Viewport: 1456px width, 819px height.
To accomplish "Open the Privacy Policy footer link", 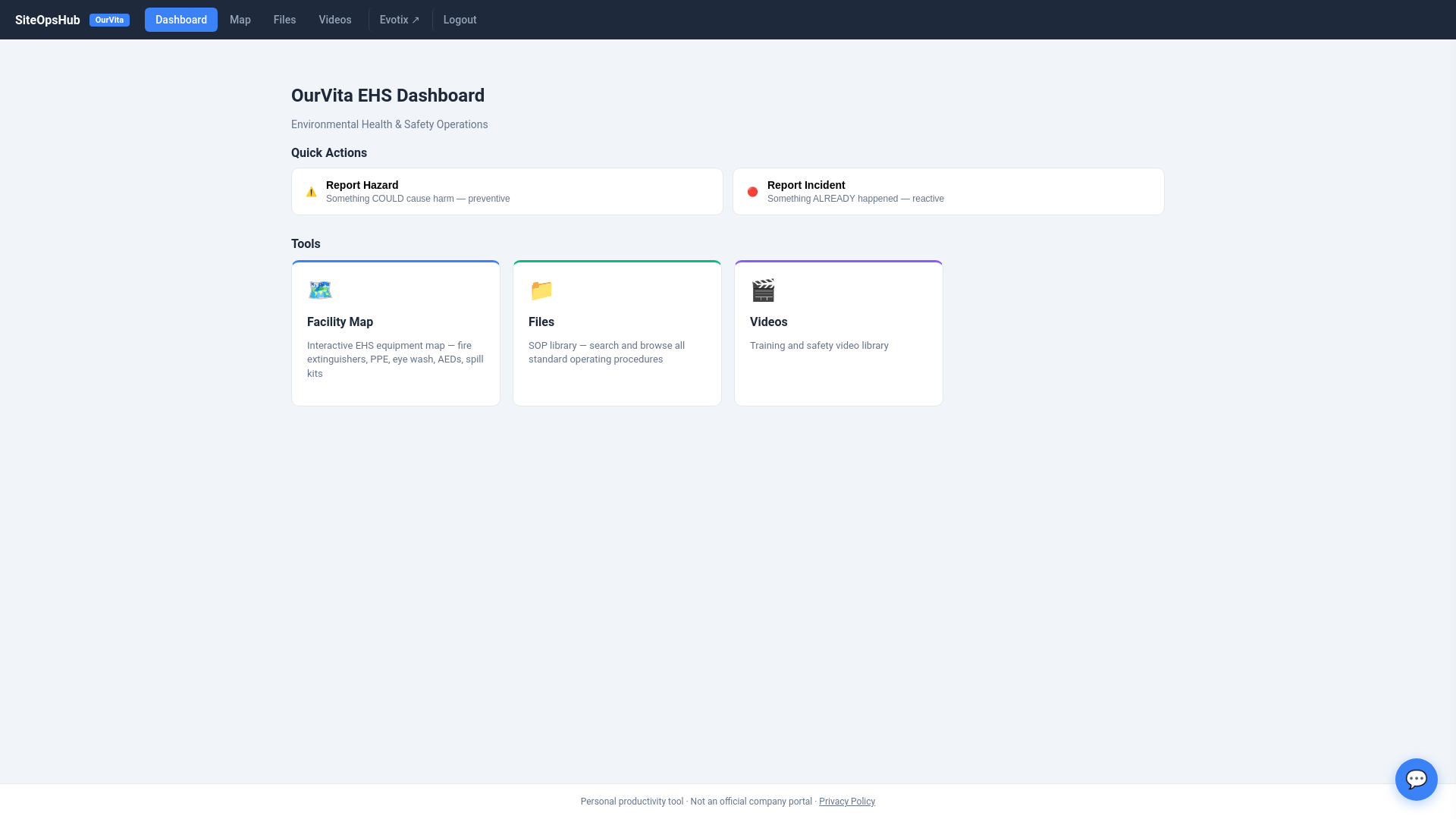I will coord(847,802).
